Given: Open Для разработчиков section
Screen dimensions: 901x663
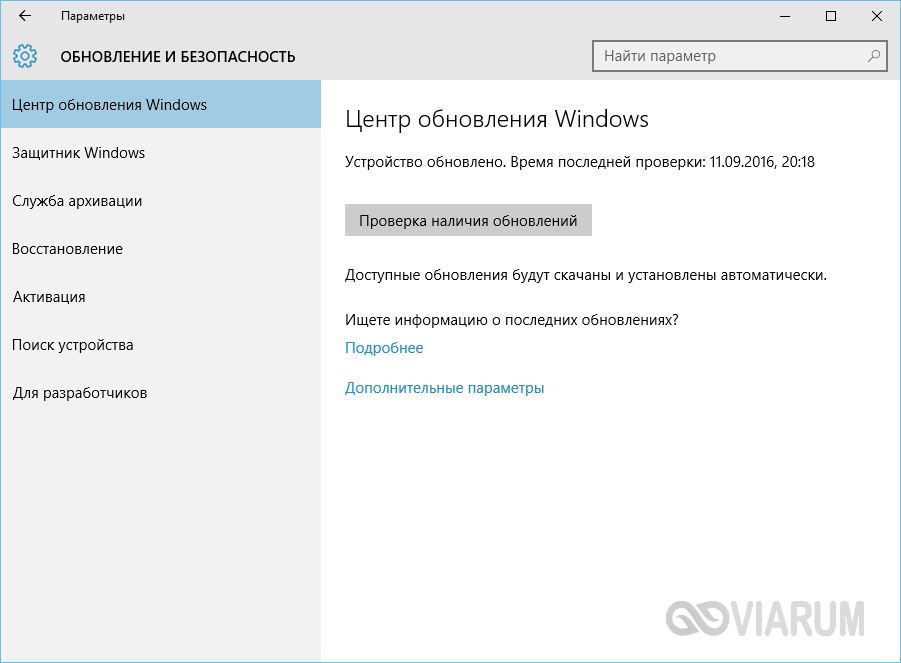Looking at the screenshot, I should click(160, 393).
